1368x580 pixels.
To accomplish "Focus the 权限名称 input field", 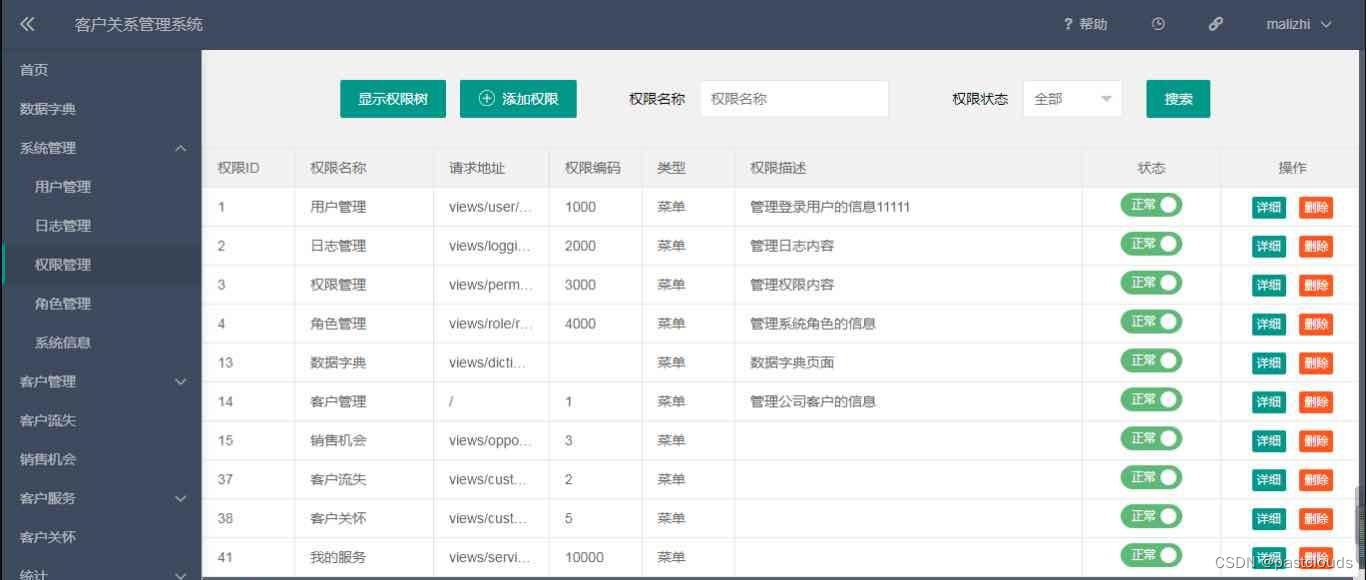I will point(794,99).
